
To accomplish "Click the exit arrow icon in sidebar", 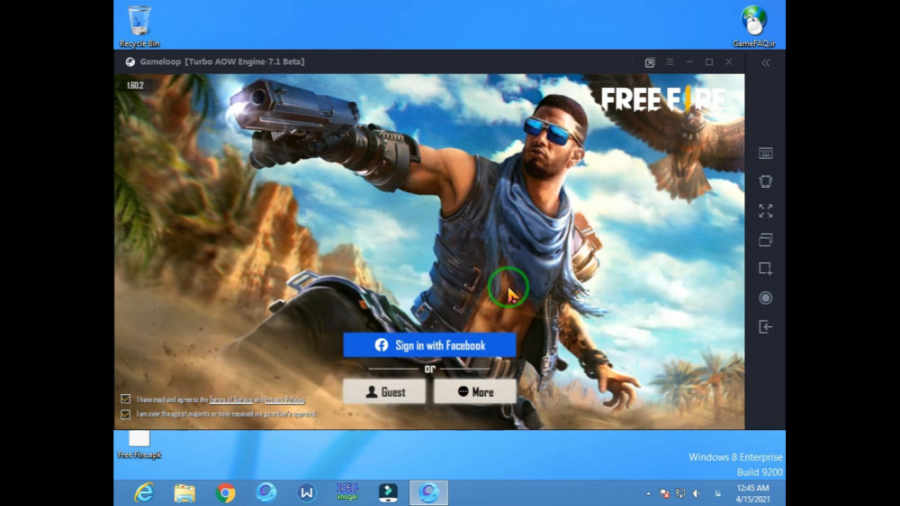I will pos(765,327).
